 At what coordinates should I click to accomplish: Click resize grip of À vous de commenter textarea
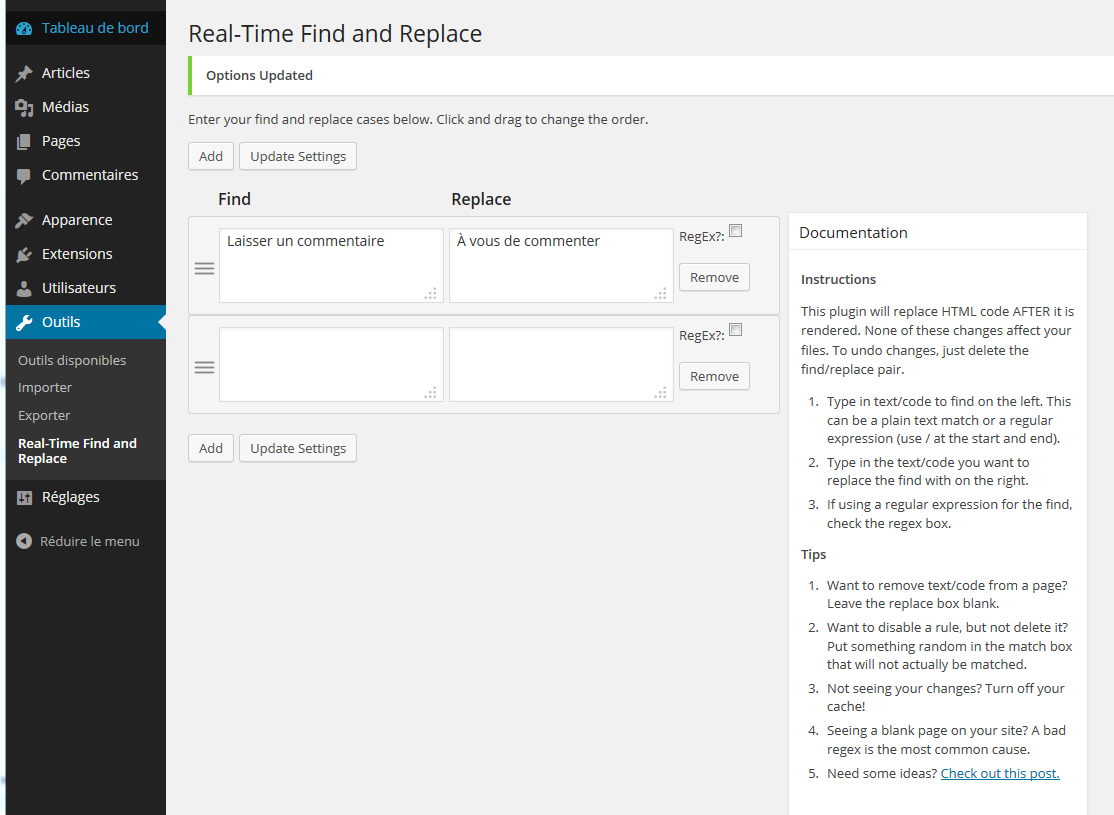(x=661, y=293)
